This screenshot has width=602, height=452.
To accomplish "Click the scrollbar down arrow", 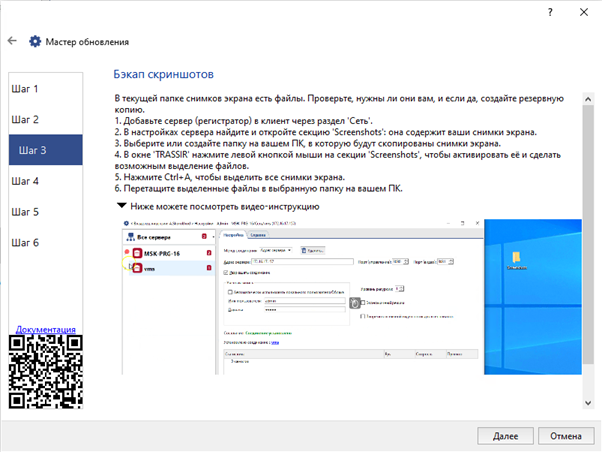I will (x=587, y=402).
